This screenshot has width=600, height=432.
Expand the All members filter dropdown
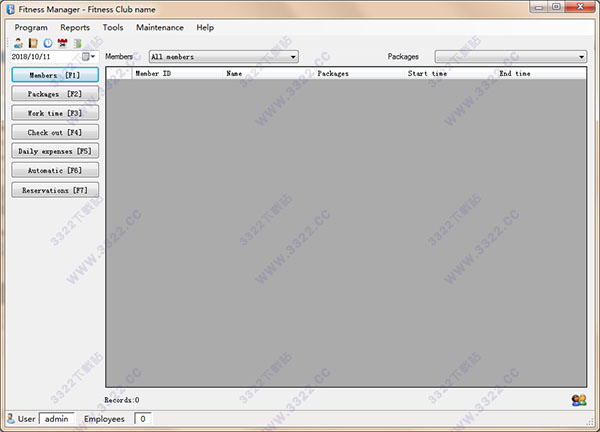293,57
